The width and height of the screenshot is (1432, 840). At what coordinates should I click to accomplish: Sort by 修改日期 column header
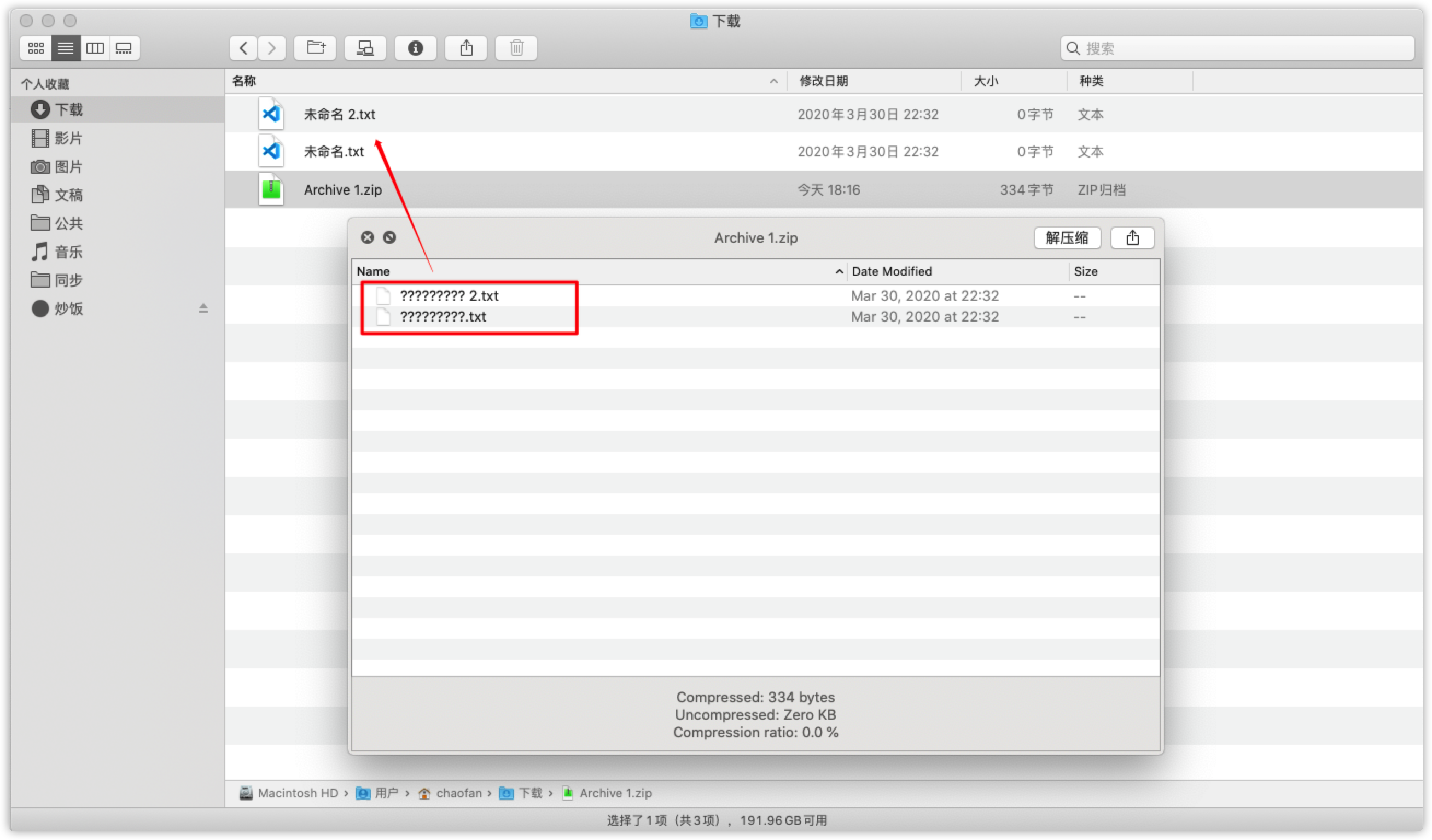874,81
